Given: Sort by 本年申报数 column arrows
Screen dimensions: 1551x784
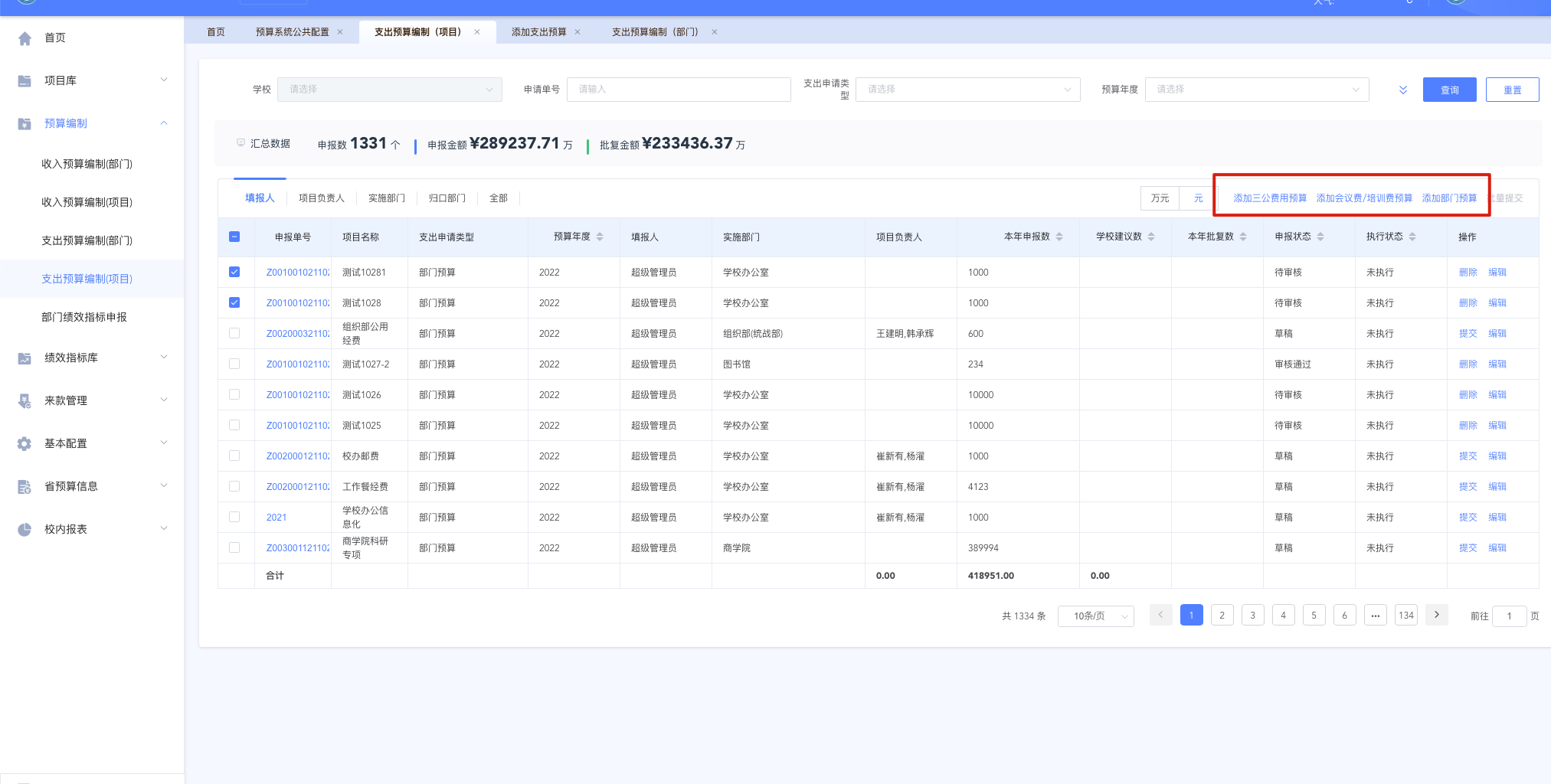Looking at the screenshot, I should pyautogui.click(x=1059, y=237).
